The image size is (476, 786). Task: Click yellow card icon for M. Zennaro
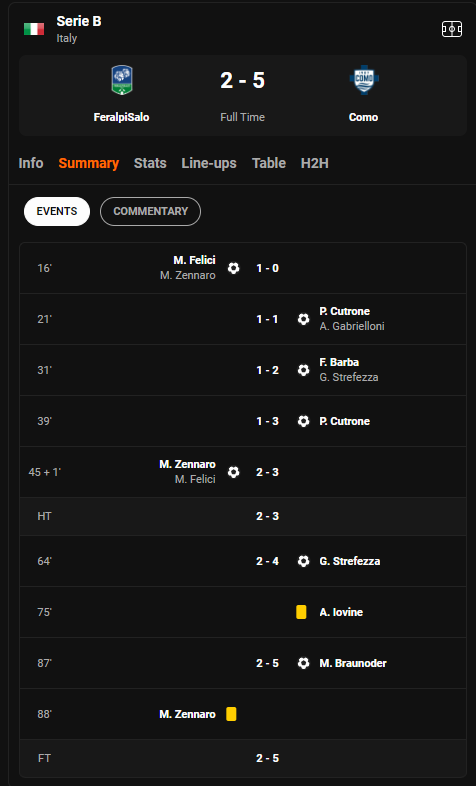click(x=231, y=714)
